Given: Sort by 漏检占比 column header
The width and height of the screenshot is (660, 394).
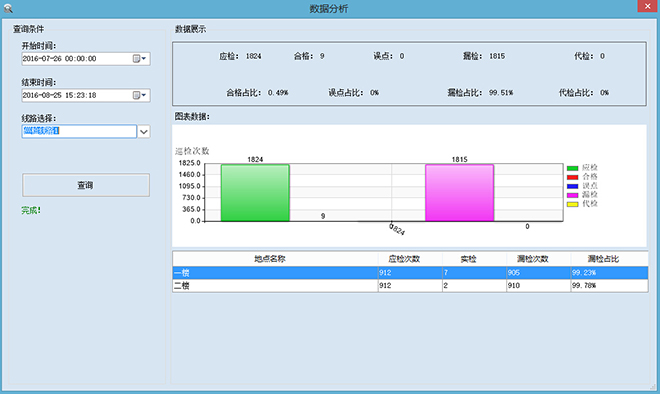Looking at the screenshot, I should click(609, 259).
